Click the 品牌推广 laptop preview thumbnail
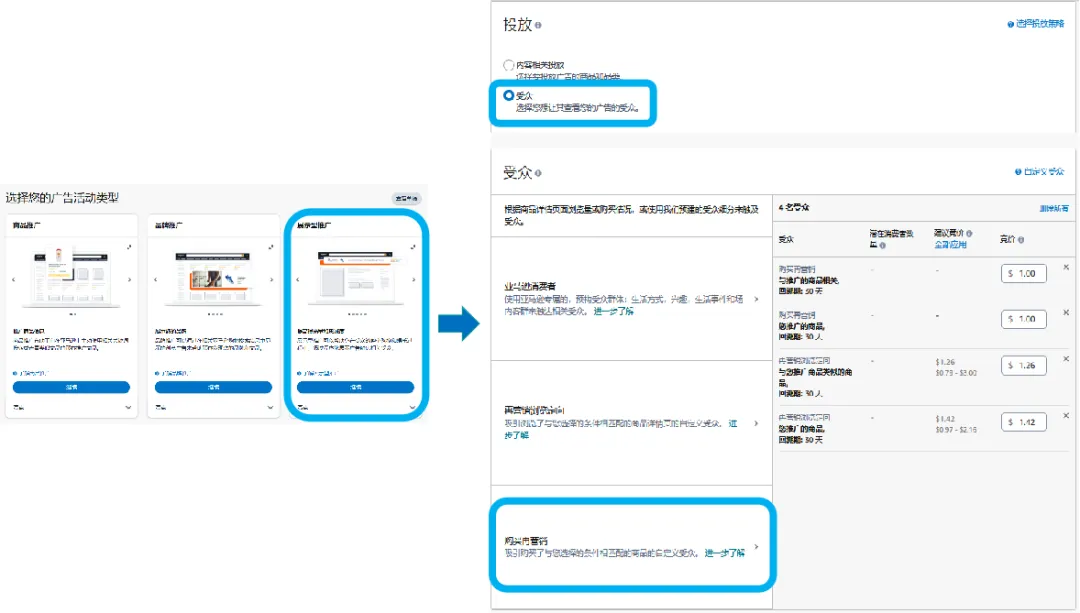The image size is (1080, 613). click(213, 278)
